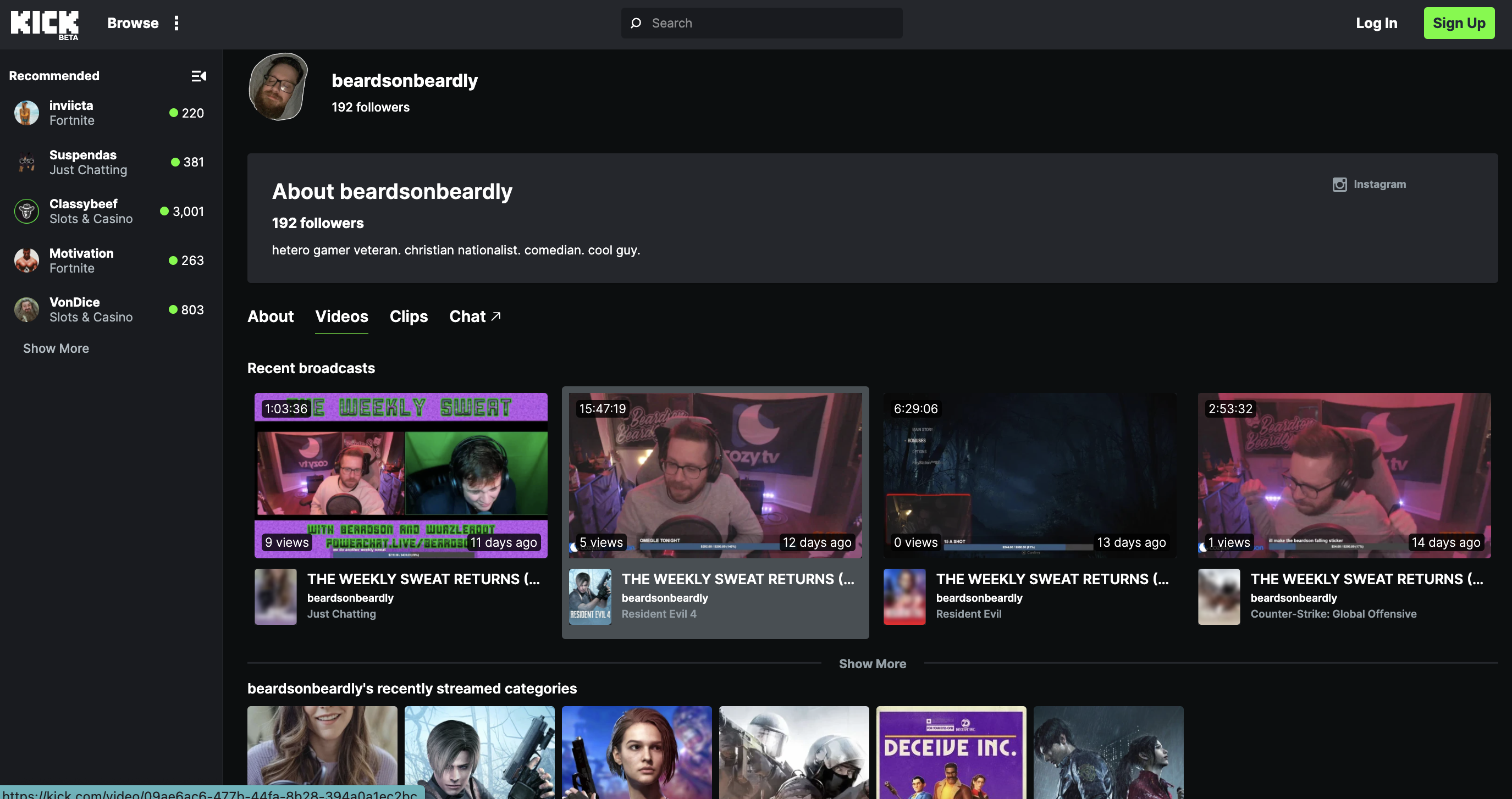Switch to the Clips tab

[409, 317]
